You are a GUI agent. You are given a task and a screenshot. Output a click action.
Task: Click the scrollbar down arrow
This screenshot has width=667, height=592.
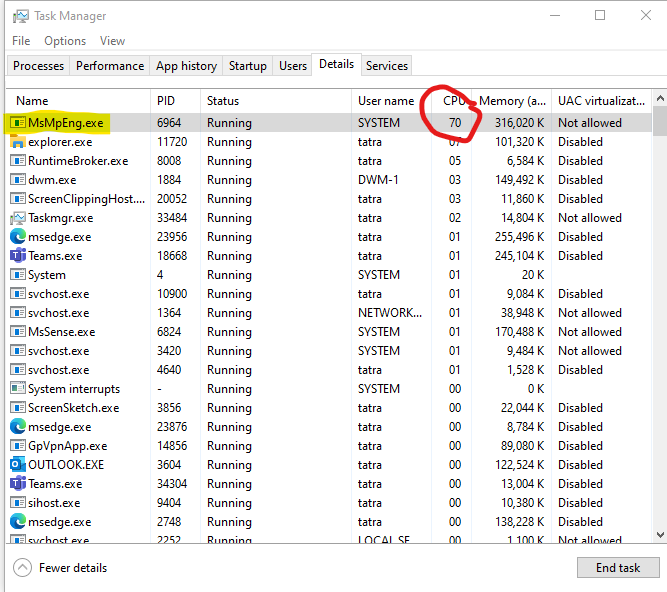pyautogui.click(x=660, y=535)
